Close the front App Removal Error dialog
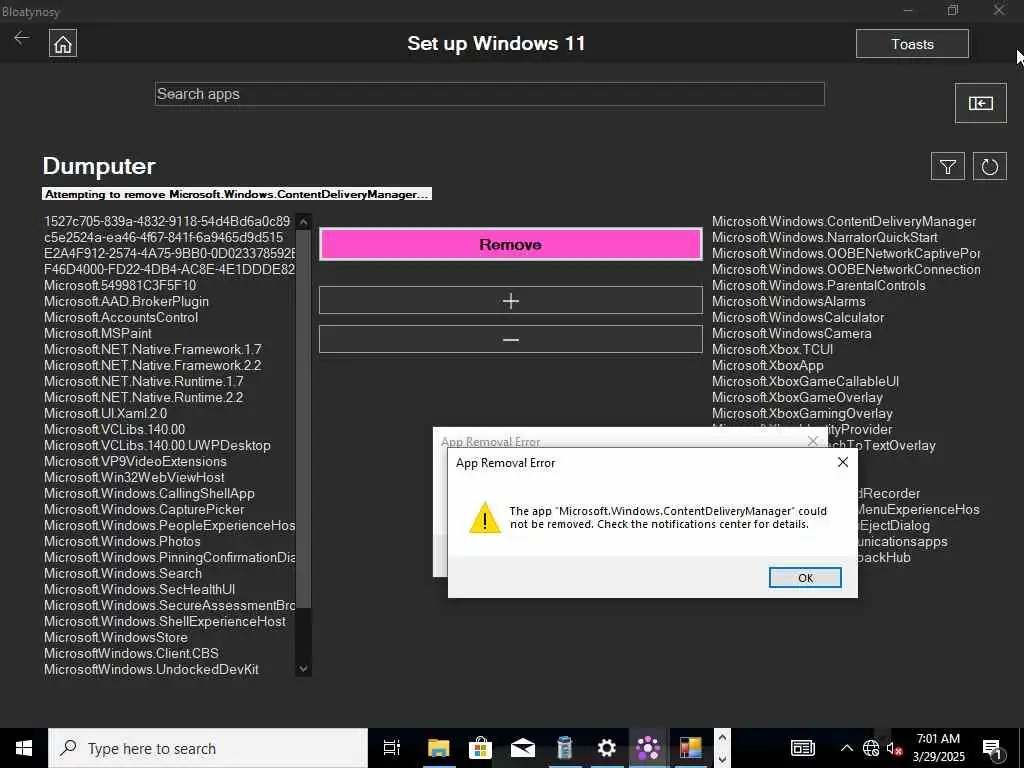Viewport: 1024px width, 768px height. point(842,462)
